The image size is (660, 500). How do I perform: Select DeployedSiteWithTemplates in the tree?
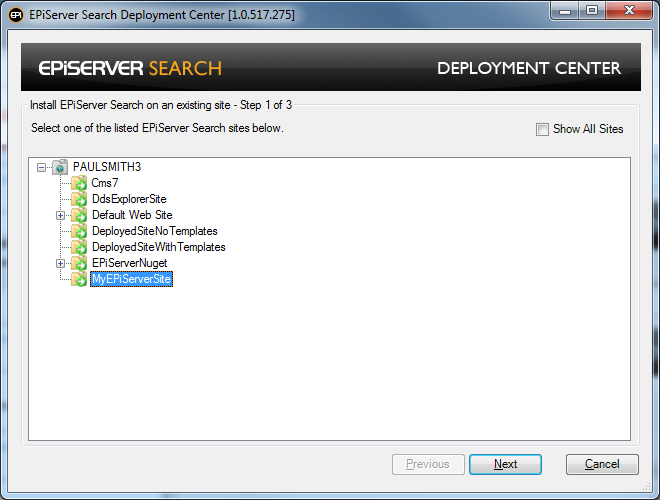(158, 247)
